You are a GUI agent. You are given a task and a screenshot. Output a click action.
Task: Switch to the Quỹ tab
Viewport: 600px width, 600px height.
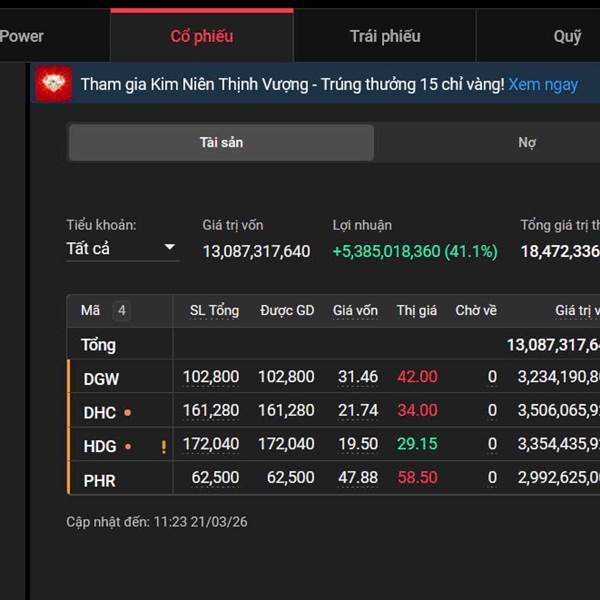click(x=567, y=36)
